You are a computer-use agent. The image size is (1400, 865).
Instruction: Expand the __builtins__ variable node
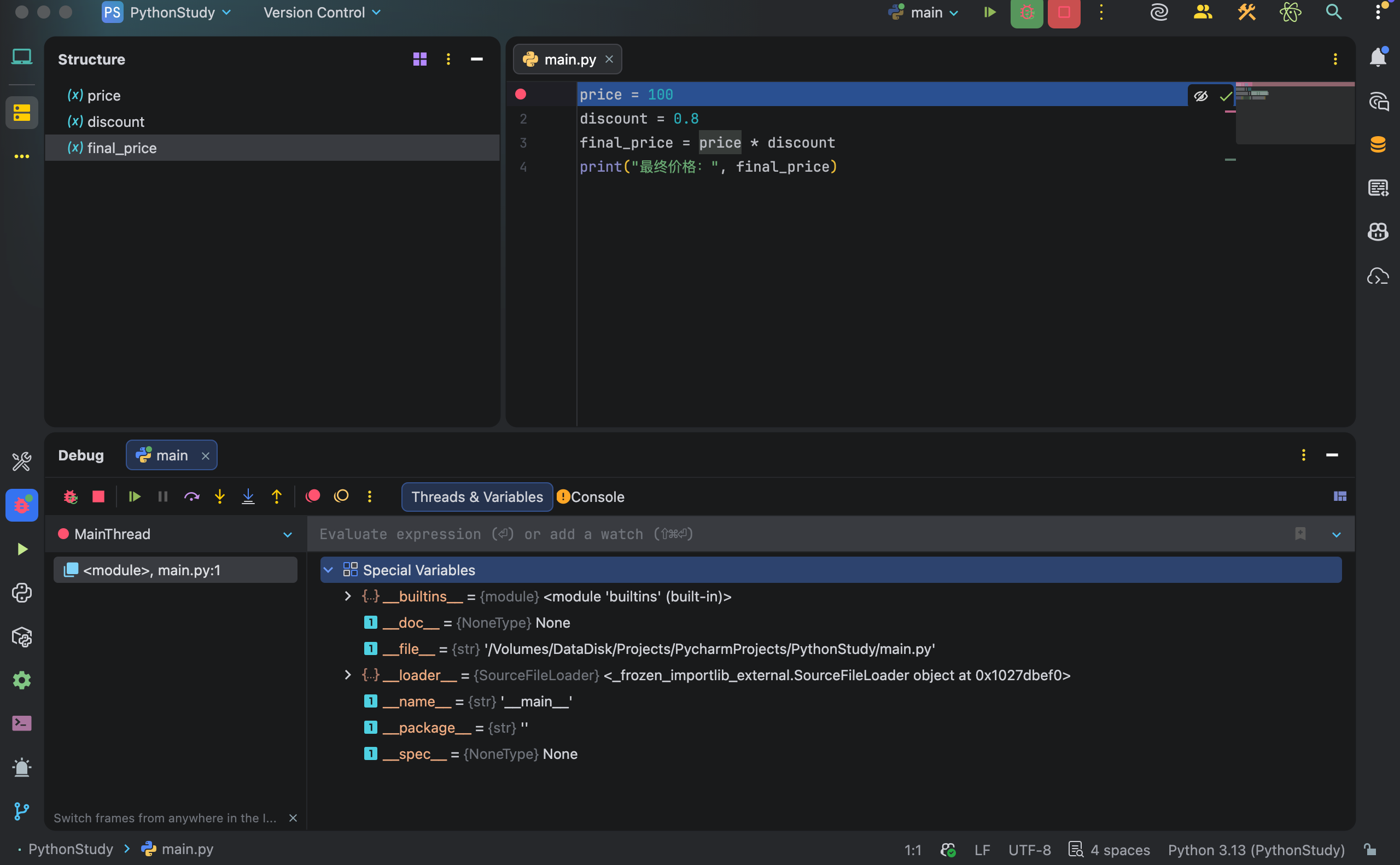tap(347, 596)
